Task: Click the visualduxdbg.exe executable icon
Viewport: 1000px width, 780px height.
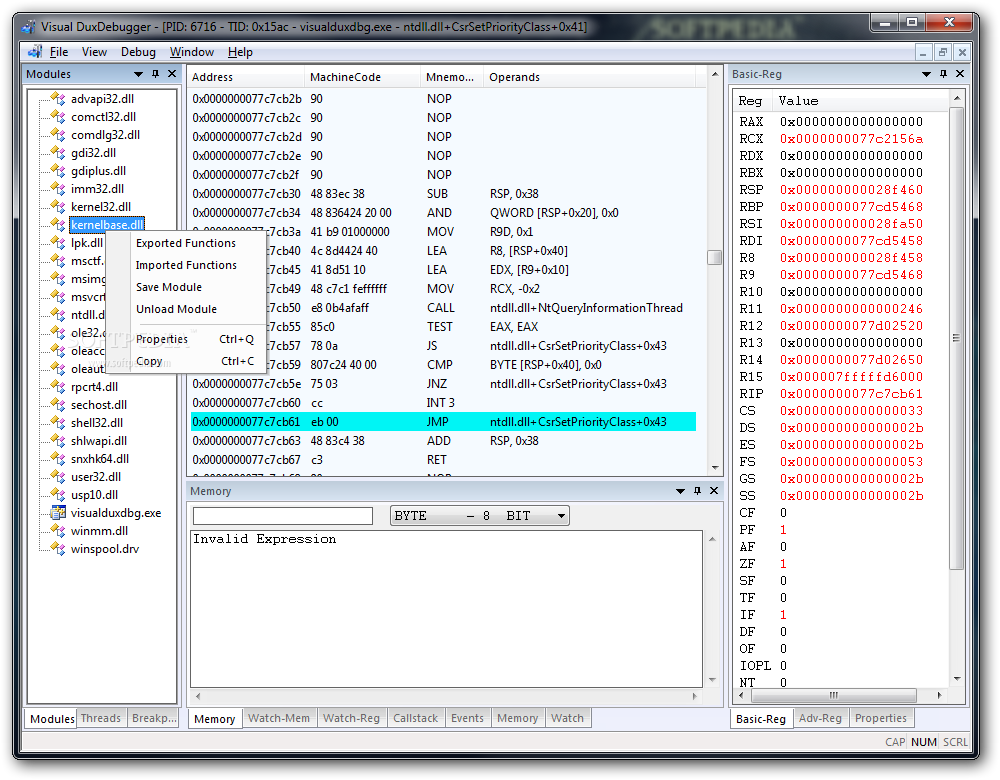Action: pyautogui.click(x=59, y=513)
